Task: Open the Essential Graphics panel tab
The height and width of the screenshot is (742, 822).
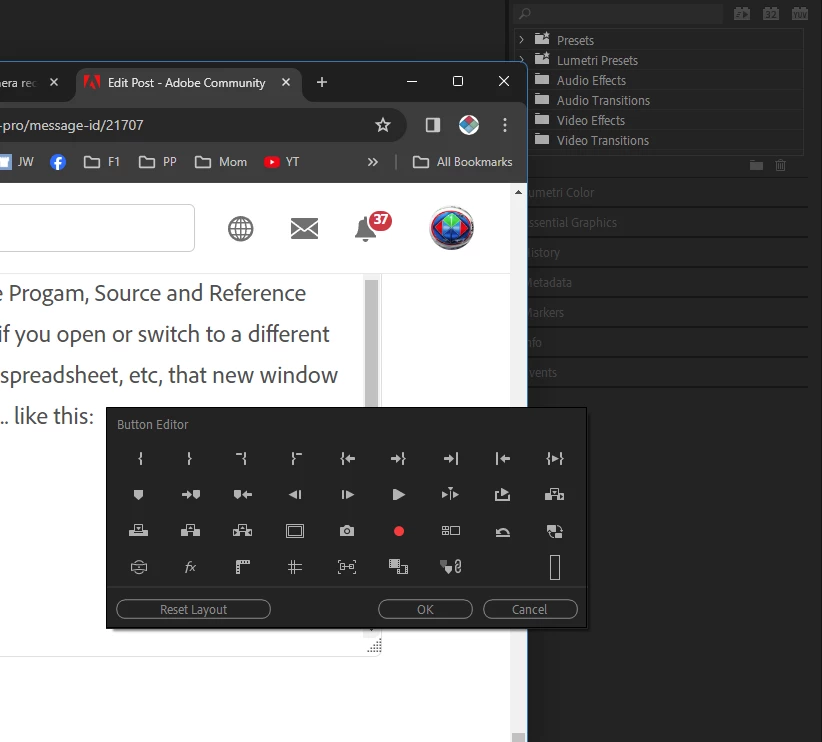Action: click(572, 222)
